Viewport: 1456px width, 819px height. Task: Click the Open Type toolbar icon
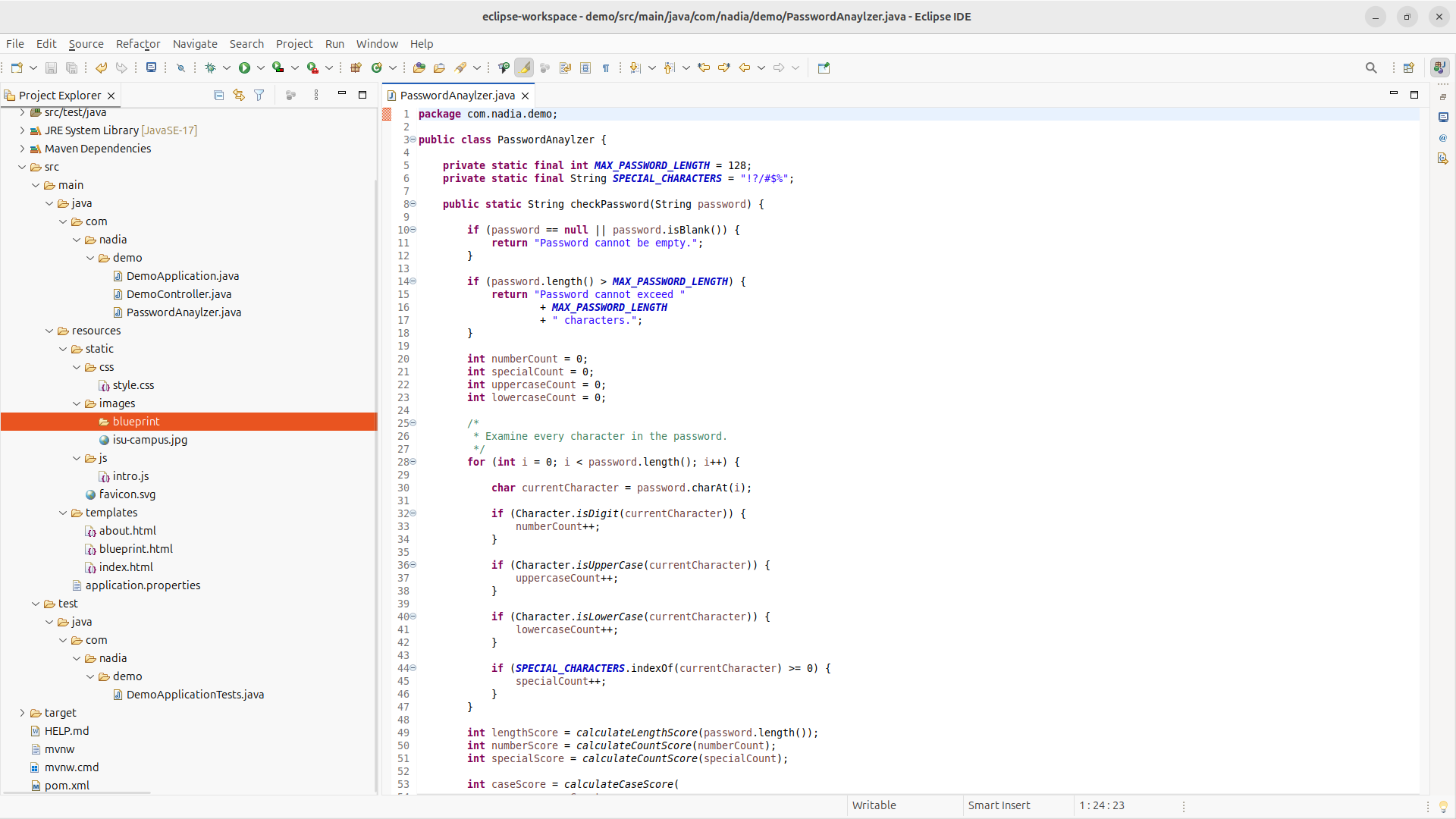[419, 68]
